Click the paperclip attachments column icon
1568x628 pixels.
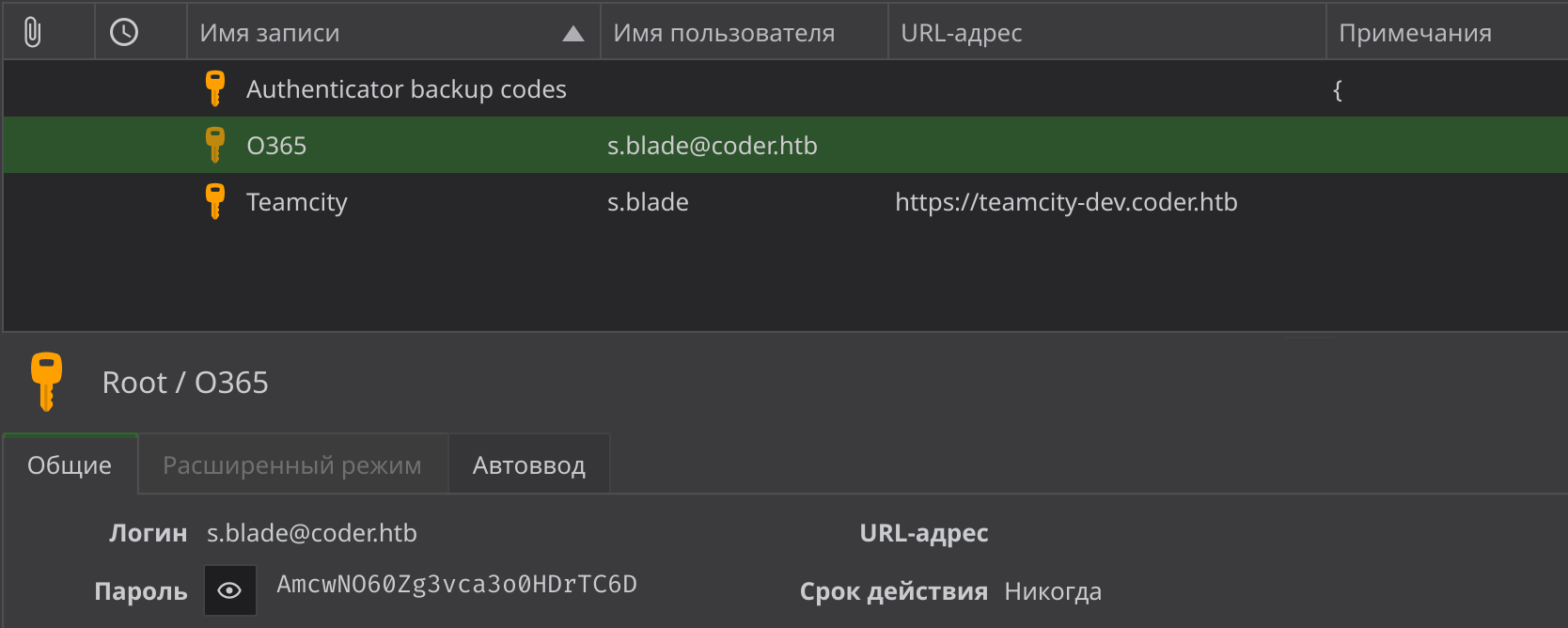(33, 33)
